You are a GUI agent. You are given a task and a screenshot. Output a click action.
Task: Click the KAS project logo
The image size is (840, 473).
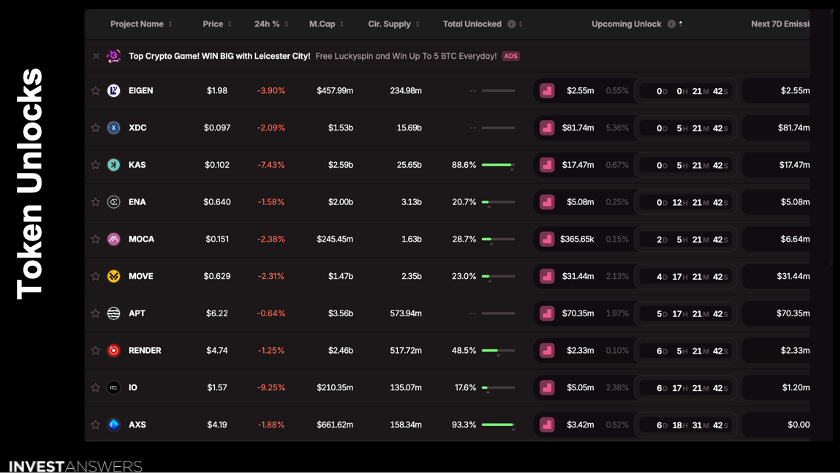coord(114,164)
